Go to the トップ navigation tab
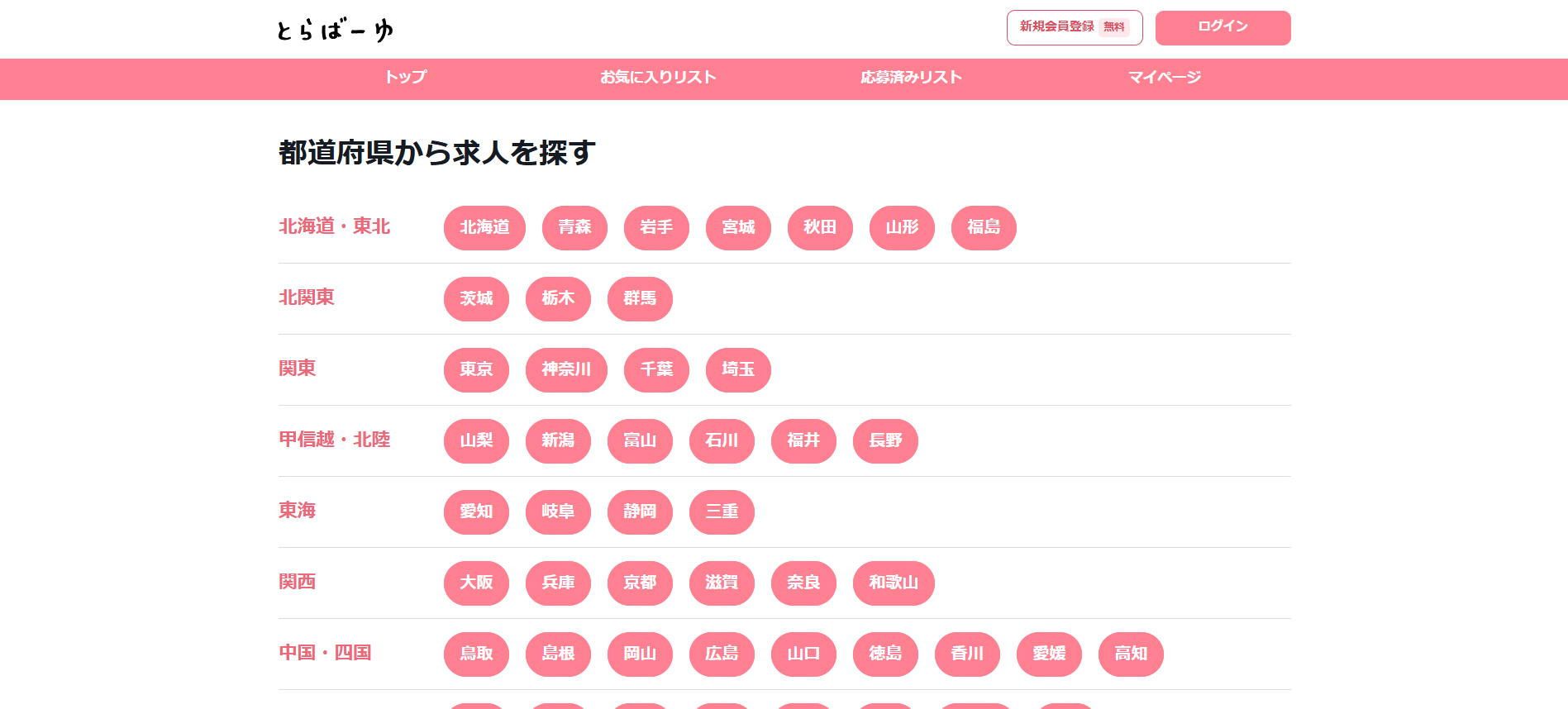The image size is (1568, 709). [x=405, y=78]
